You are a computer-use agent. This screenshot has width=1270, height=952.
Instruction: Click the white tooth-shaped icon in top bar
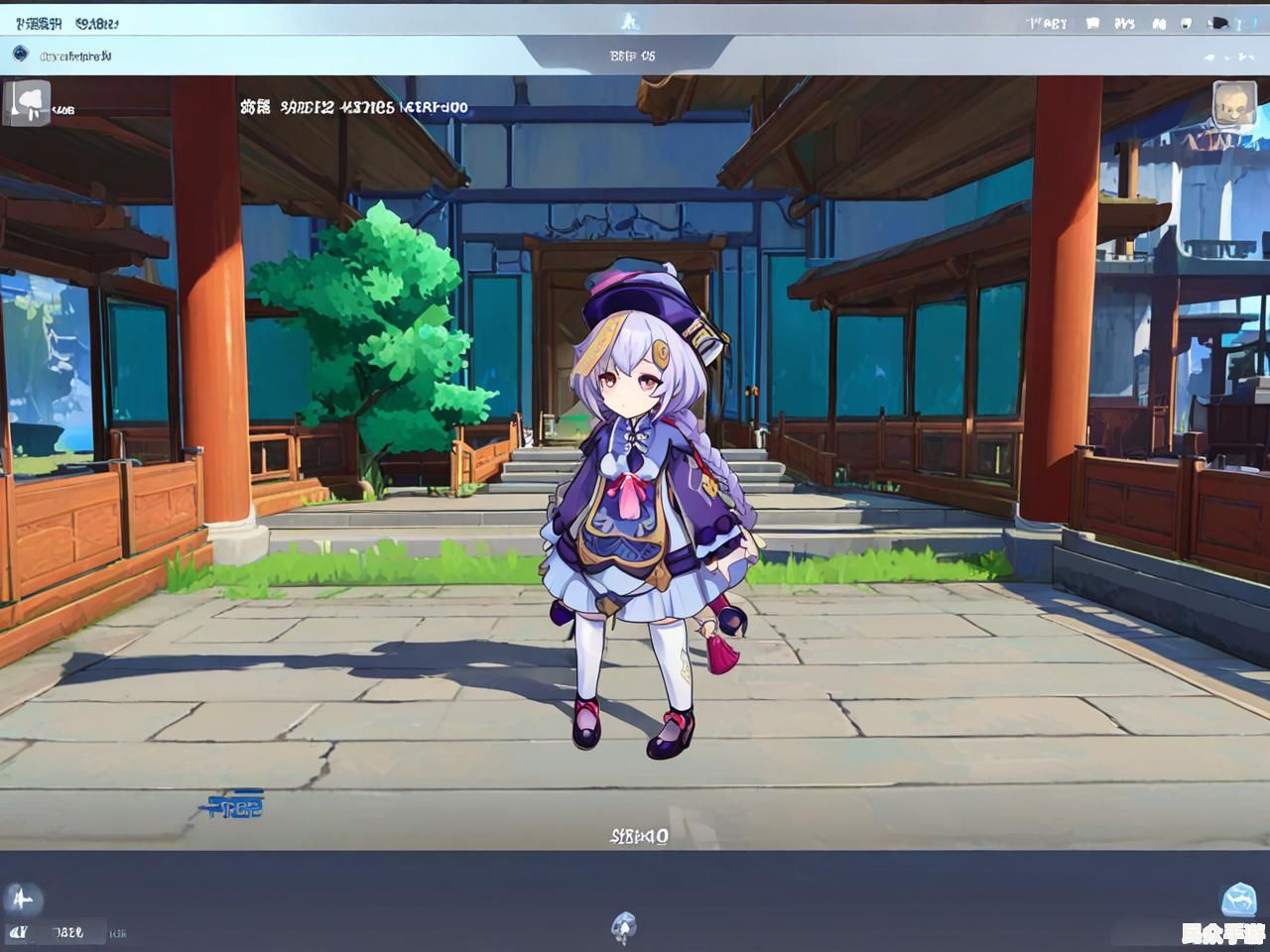(x=1186, y=23)
